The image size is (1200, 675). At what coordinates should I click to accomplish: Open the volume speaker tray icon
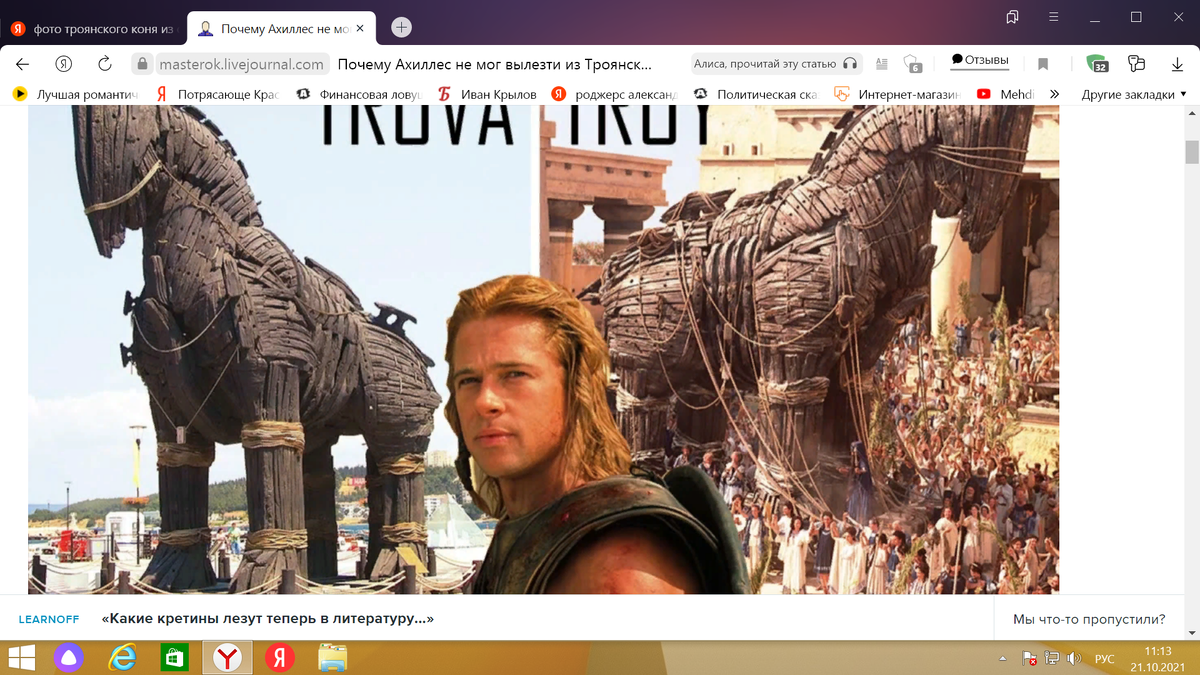pos(1074,659)
